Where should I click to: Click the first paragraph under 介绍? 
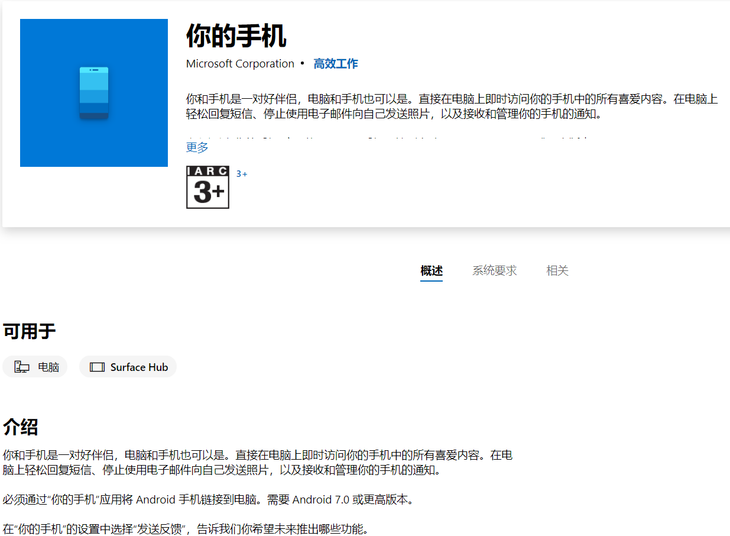tap(257, 462)
